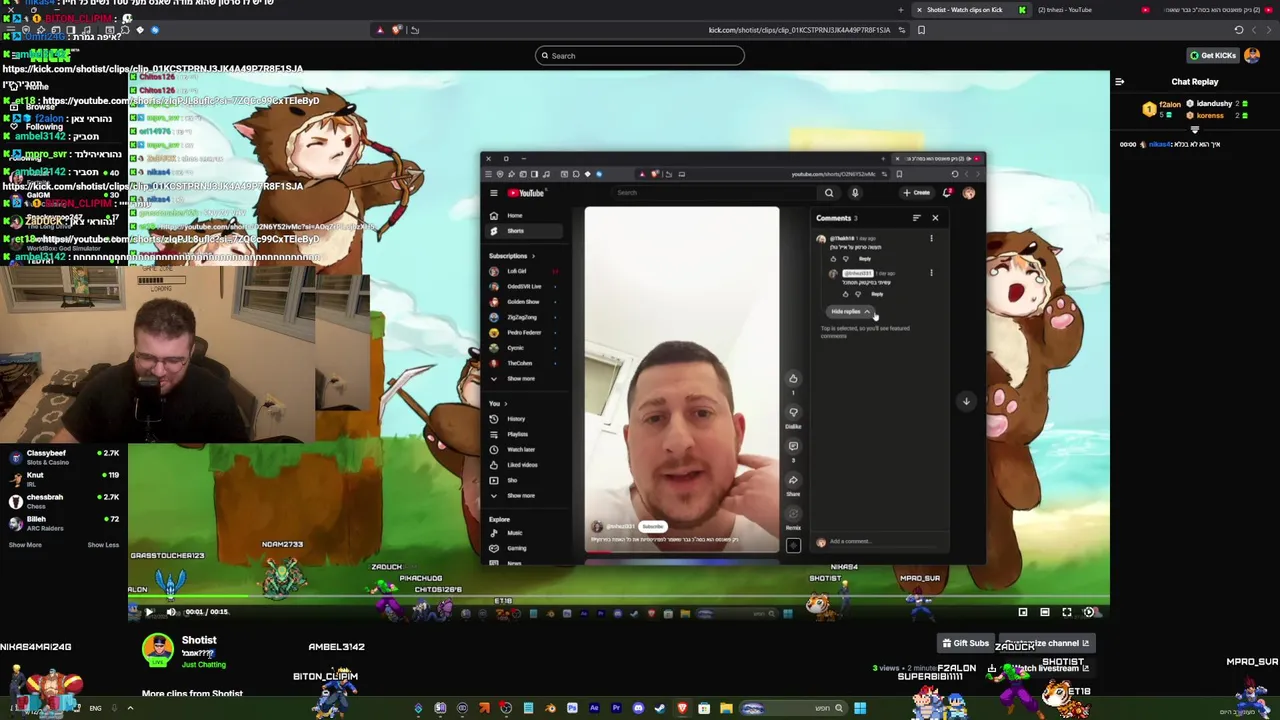Image resolution: width=1280 pixels, height=720 pixels.
Task: Collapse the Chat Replay panel
Action: (x=1119, y=82)
